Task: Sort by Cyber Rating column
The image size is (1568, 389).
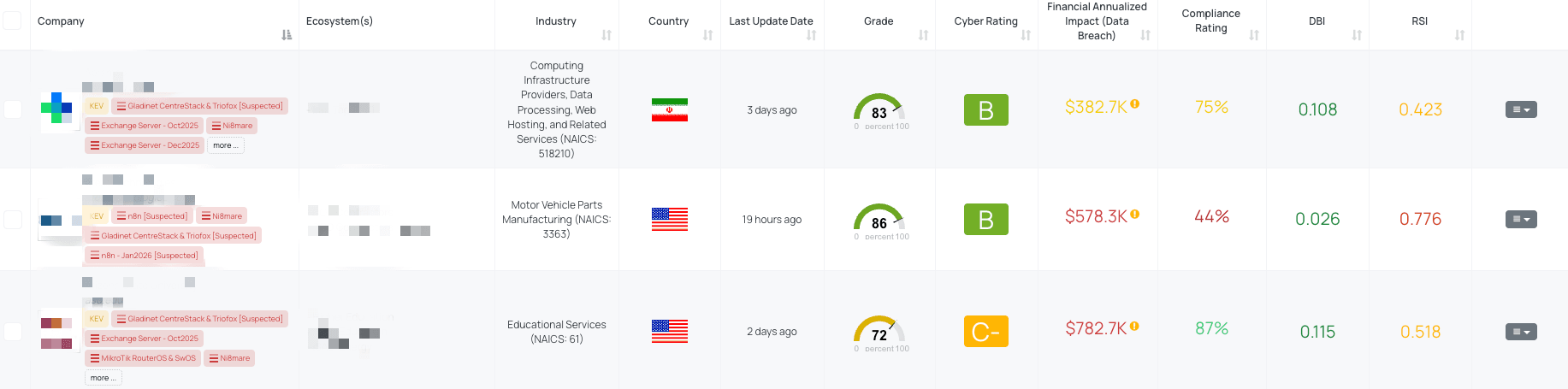Action: (1026, 35)
